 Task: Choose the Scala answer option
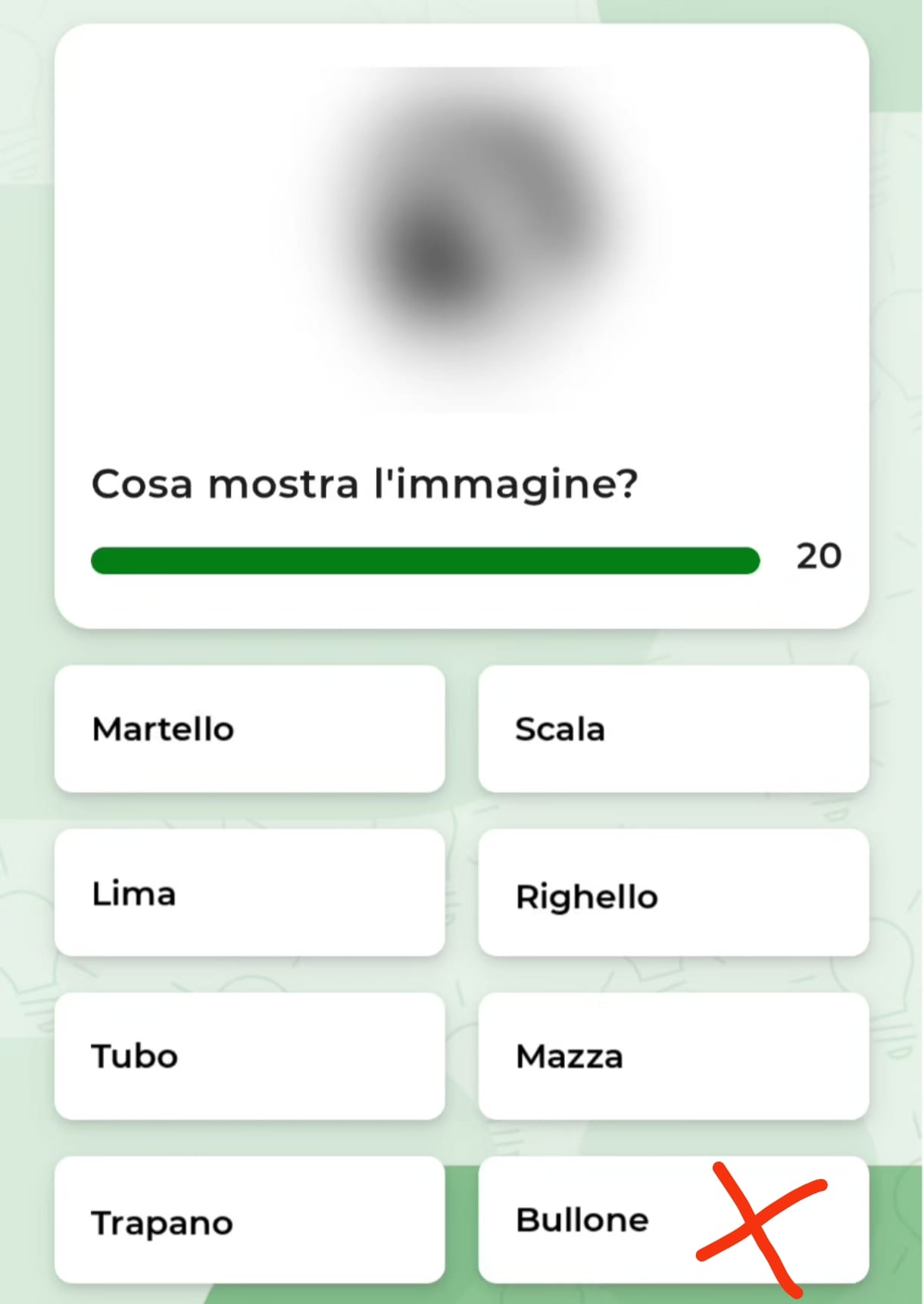pyautogui.click(x=673, y=729)
